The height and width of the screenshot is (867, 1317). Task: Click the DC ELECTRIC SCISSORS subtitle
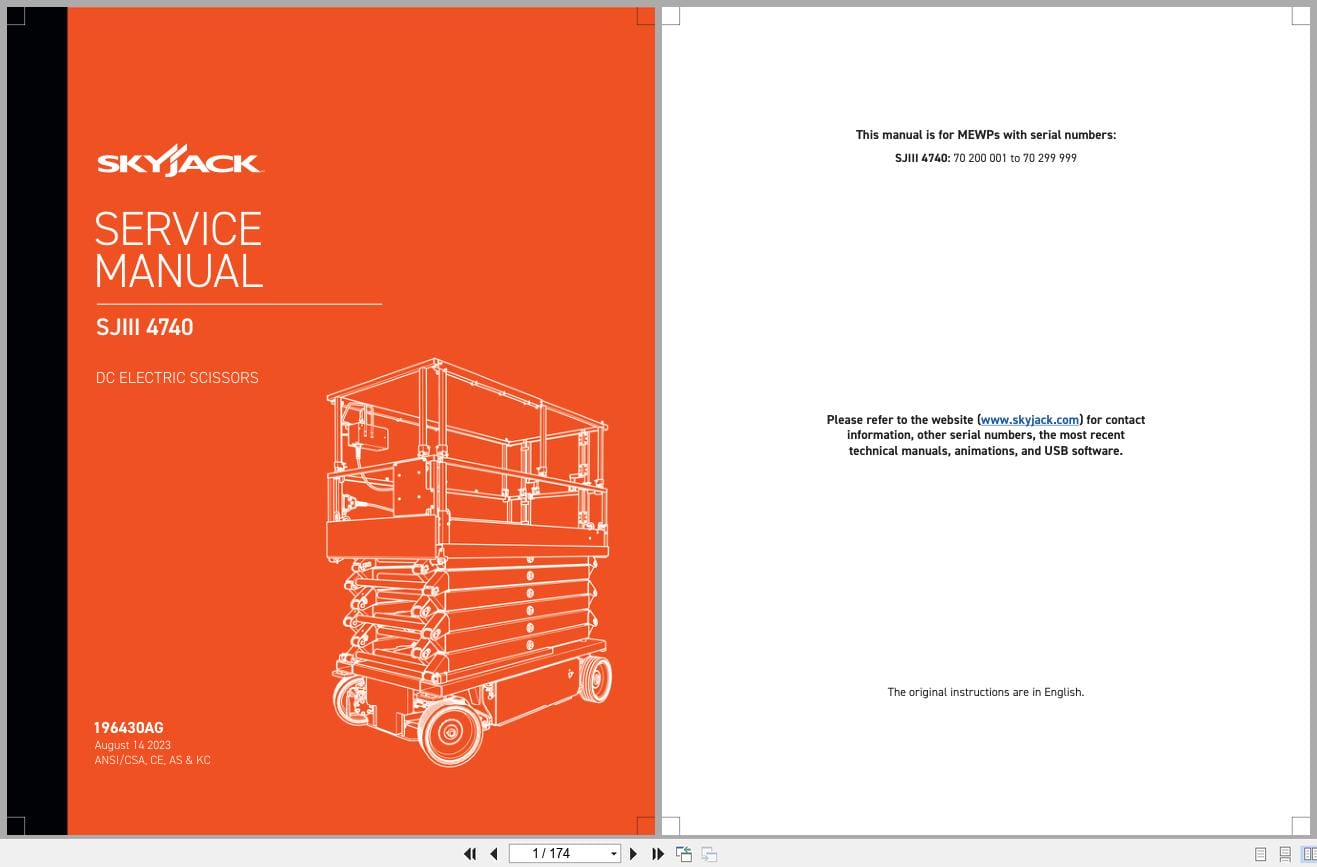[x=177, y=378]
